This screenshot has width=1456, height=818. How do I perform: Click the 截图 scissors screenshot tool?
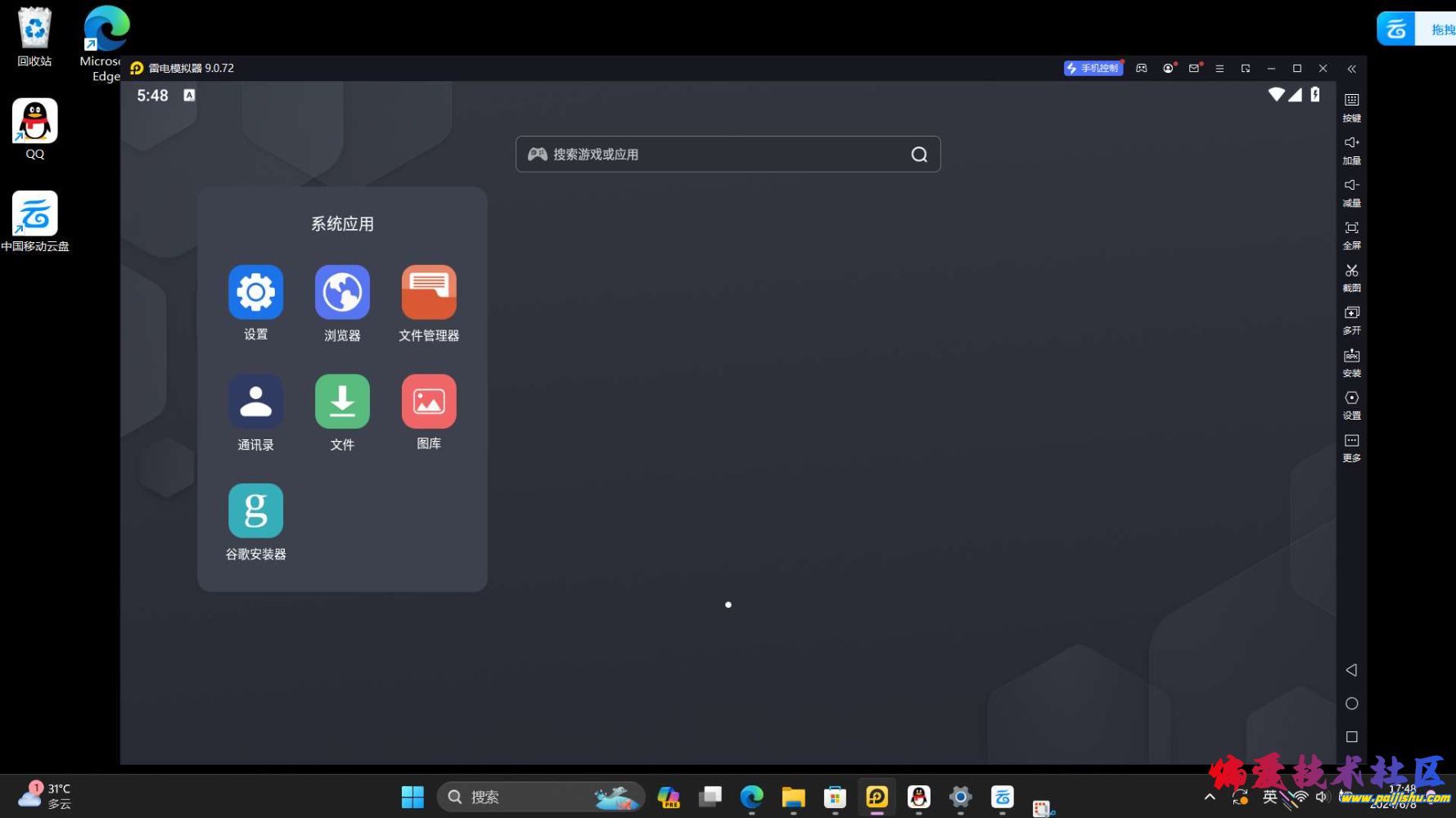[x=1351, y=276]
